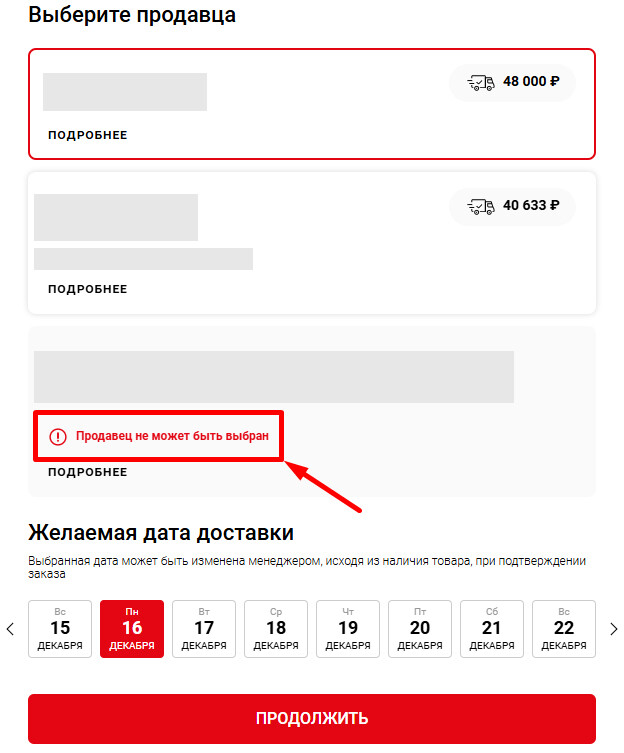Image resolution: width=624 pixels, height=753 pixels.
Task: Set delivery to Saturday 21 December
Action: (492, 629)
